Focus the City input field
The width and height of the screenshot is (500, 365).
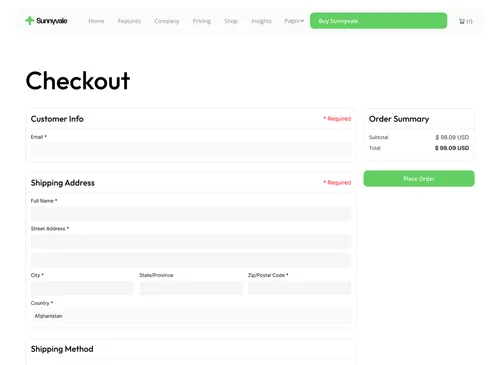82,288
